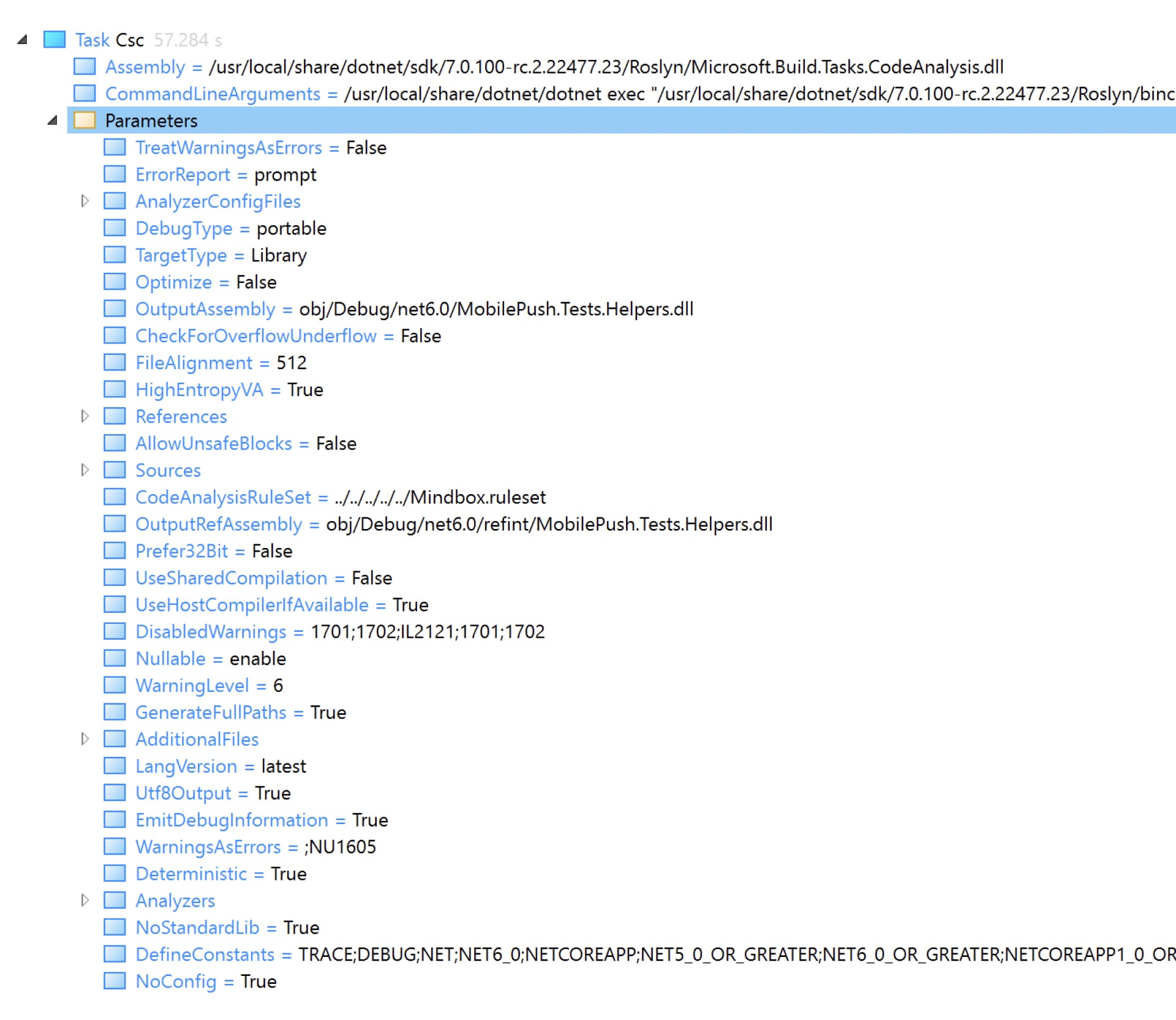The width and height of the screenshot is (1176, 1020).
Task: Click the References node icon
Action: 114,416
